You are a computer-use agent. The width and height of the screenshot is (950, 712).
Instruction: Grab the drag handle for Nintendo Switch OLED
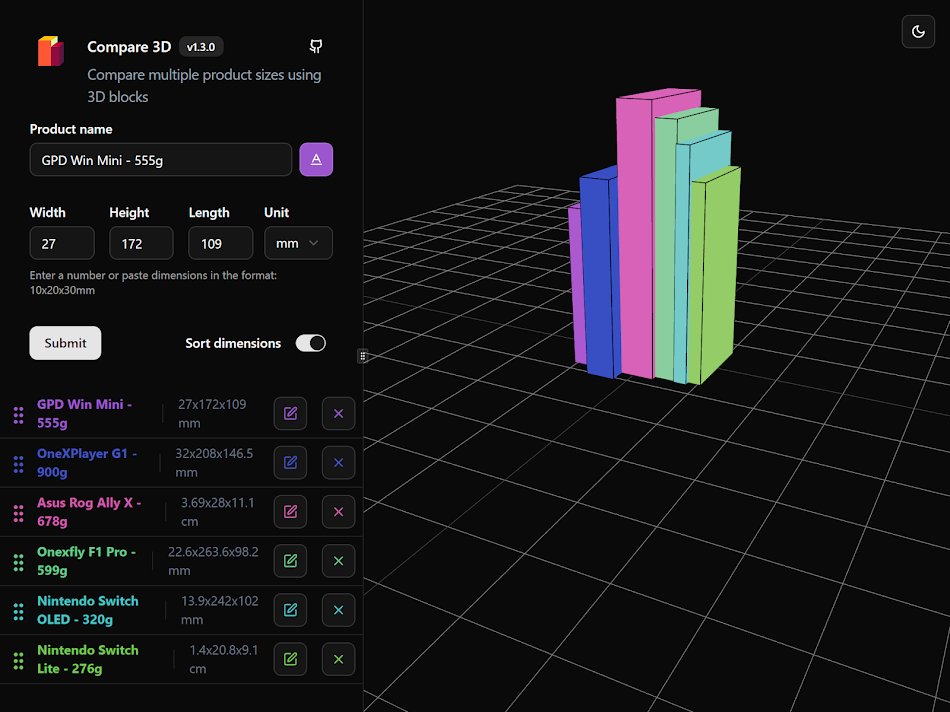(x=19, y=611)
